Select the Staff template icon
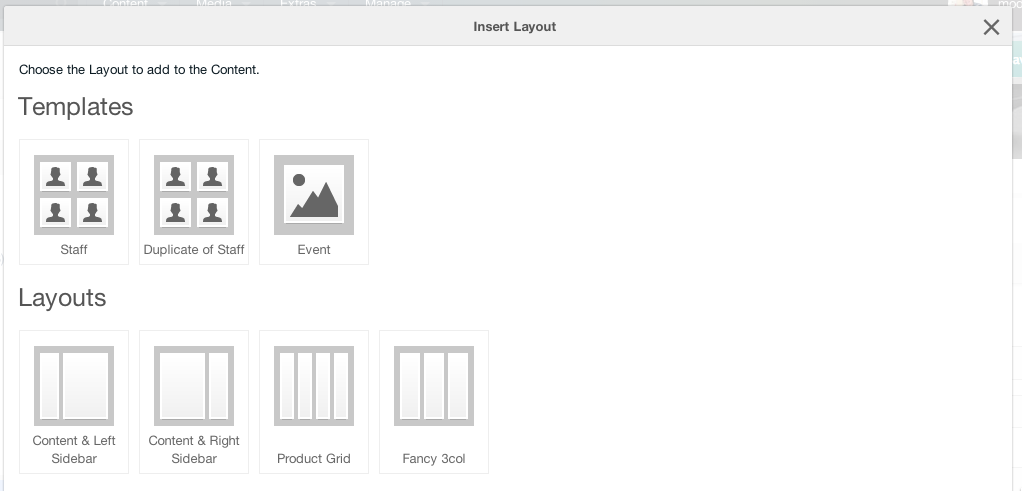 pyautogui.click(x=74, y=195)
